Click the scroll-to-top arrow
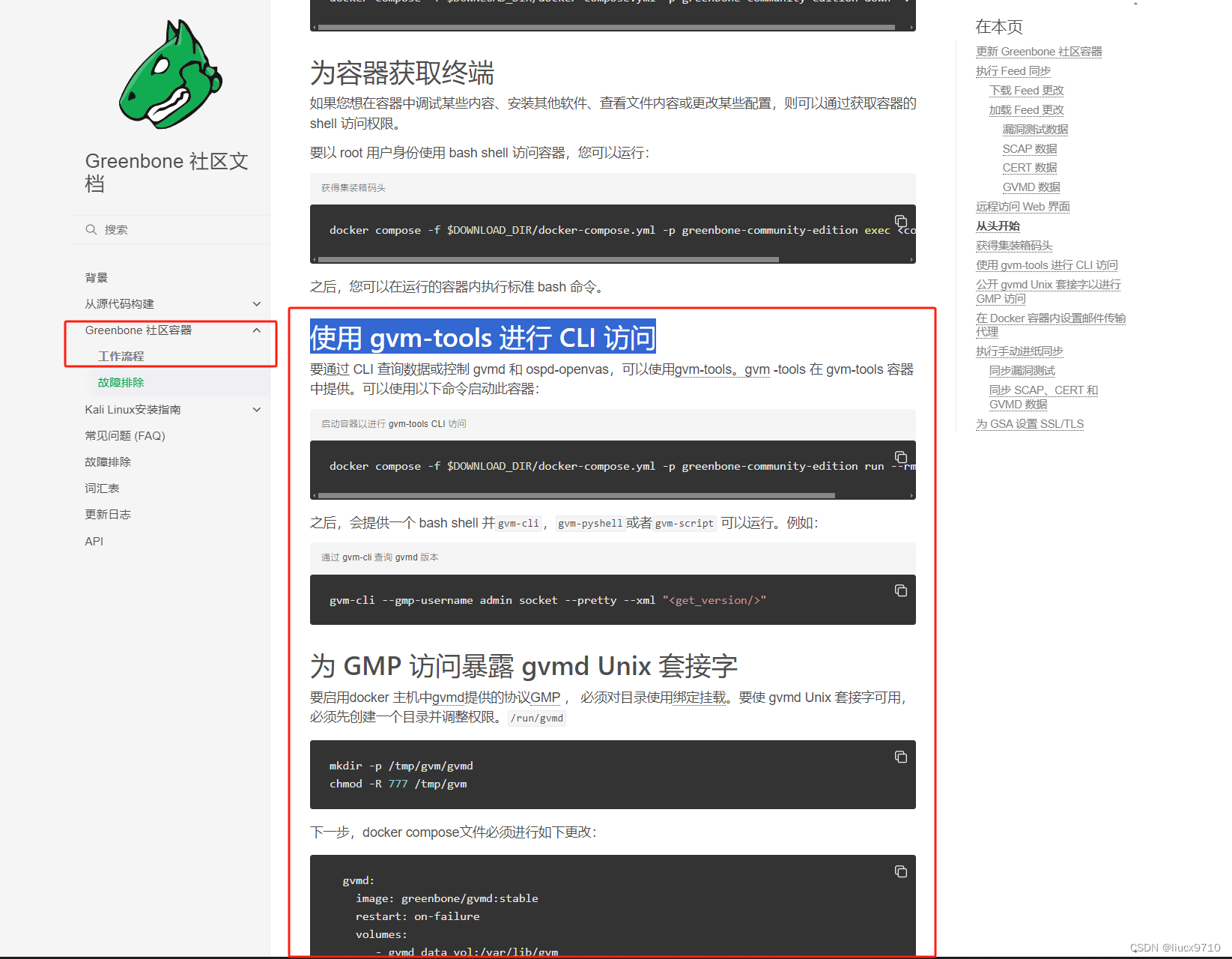The image size is (1232, 959). click(x=1136, y=4)
